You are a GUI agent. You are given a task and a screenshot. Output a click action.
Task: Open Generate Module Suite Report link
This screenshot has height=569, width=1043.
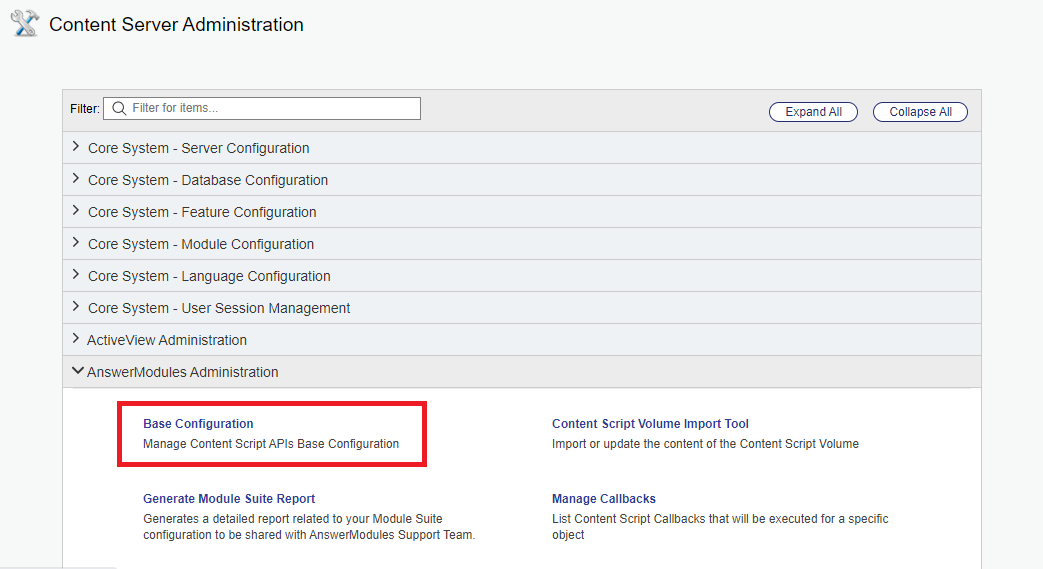pyautogui.click(x=229, y=499)
